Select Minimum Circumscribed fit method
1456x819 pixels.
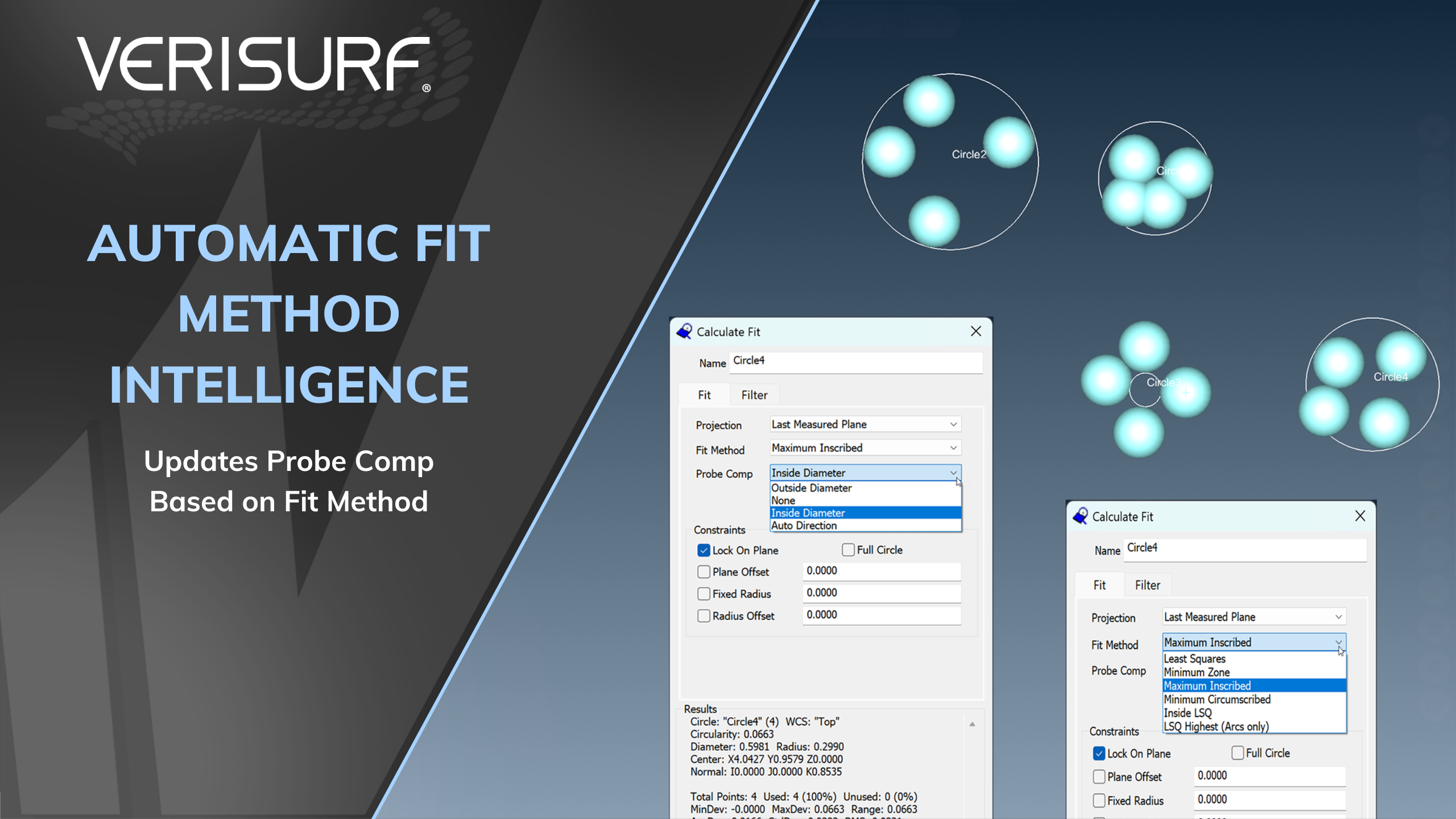tap(1254, 700)
